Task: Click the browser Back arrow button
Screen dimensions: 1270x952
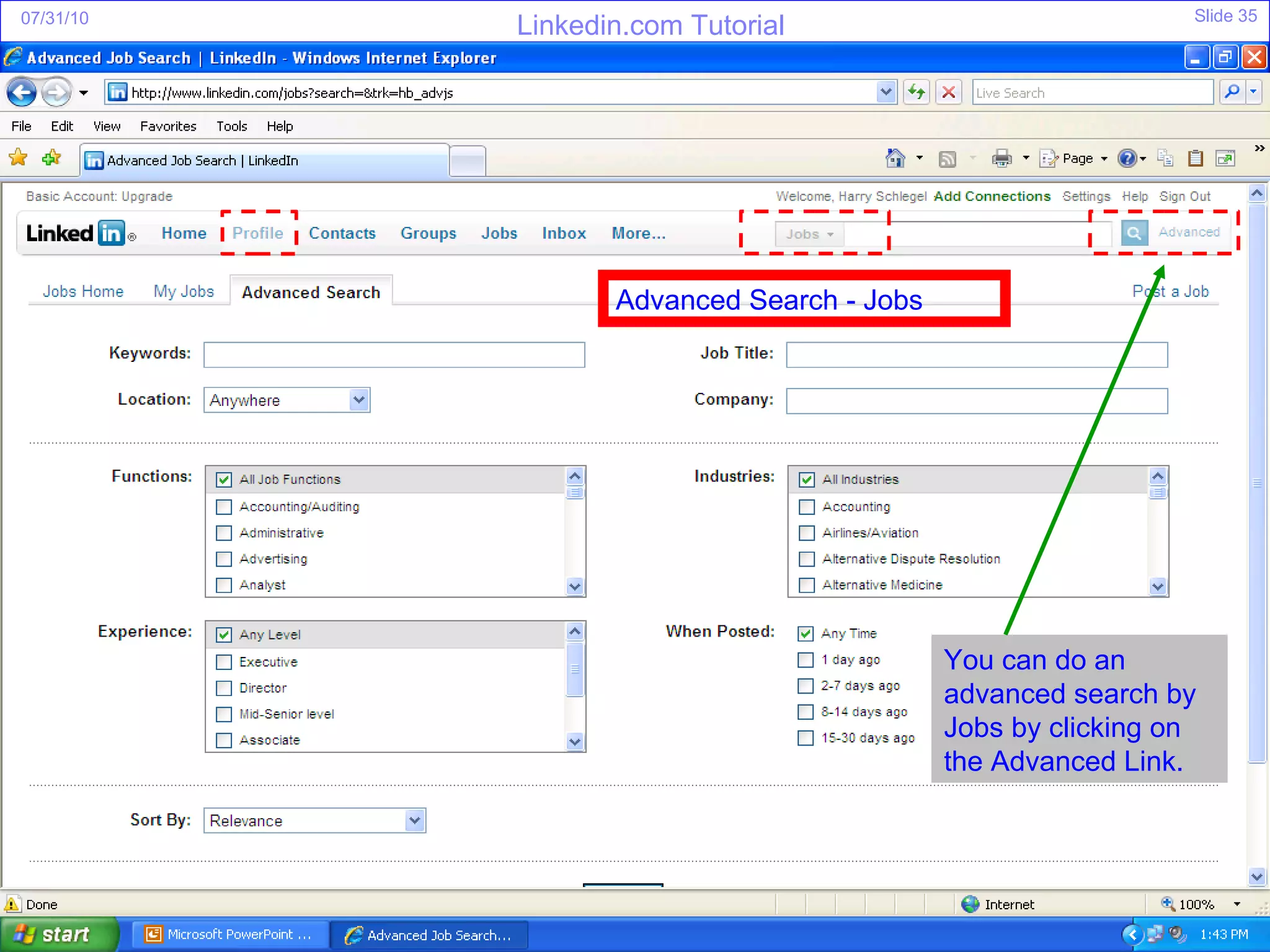Action: point(22,93)
